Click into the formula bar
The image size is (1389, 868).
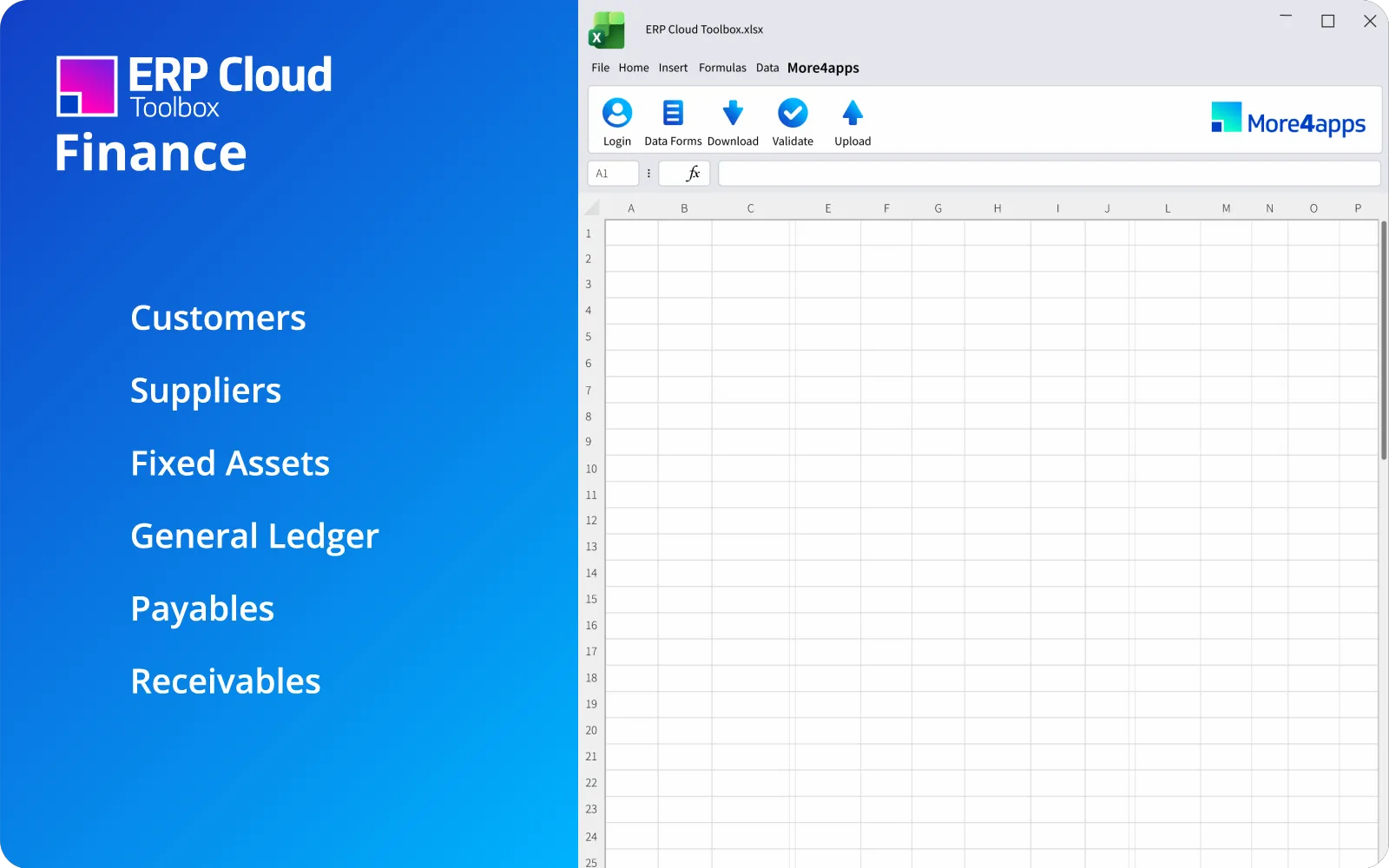point(1049,174)
